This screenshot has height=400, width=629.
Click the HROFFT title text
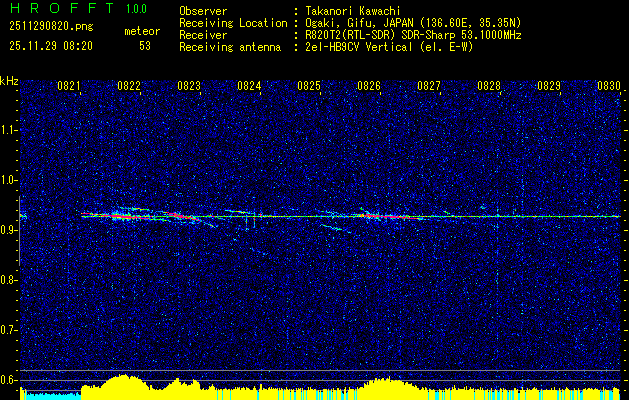(62, 8)
